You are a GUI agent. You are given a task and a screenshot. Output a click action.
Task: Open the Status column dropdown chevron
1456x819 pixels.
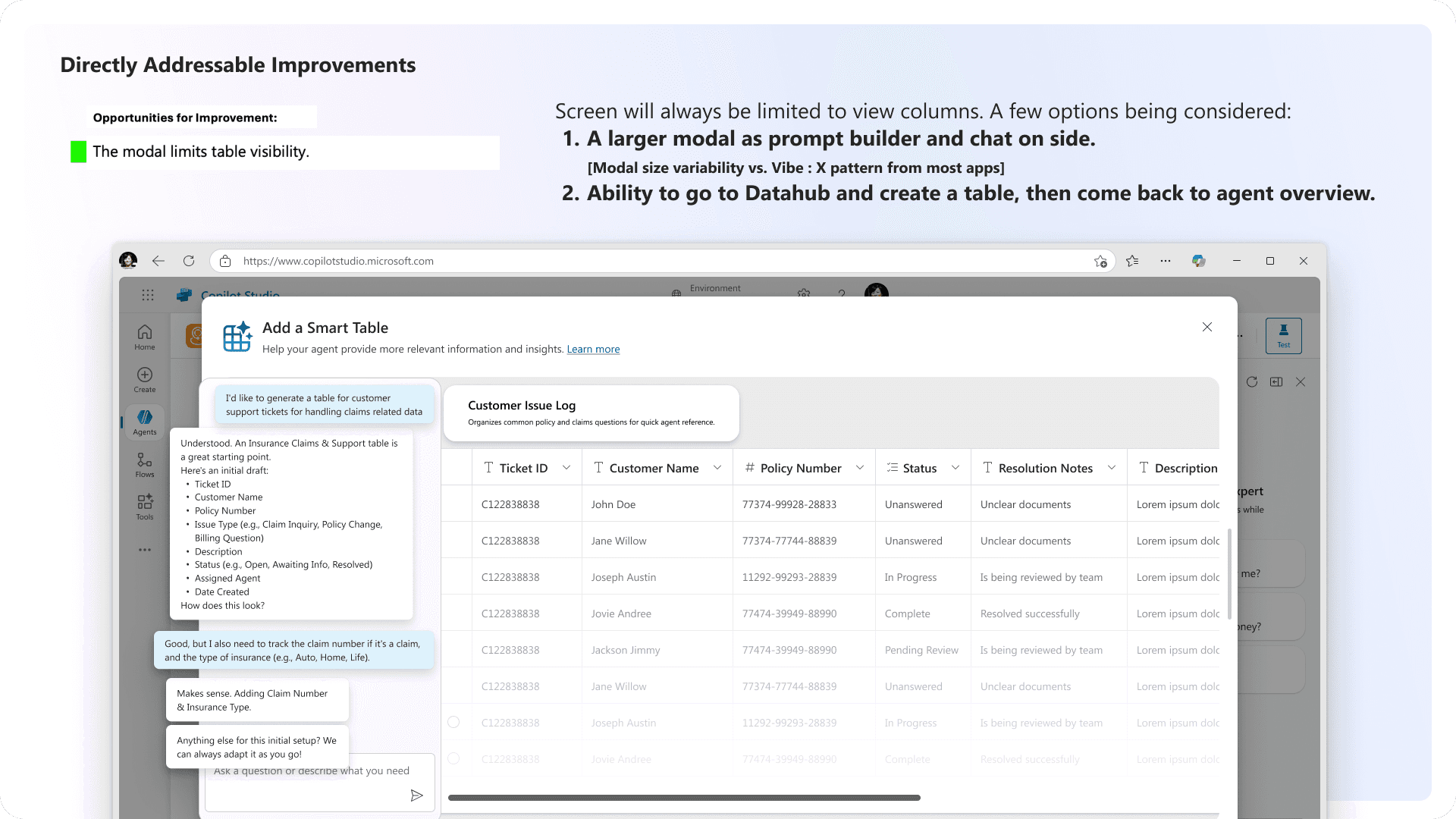(x=955, y=468)
